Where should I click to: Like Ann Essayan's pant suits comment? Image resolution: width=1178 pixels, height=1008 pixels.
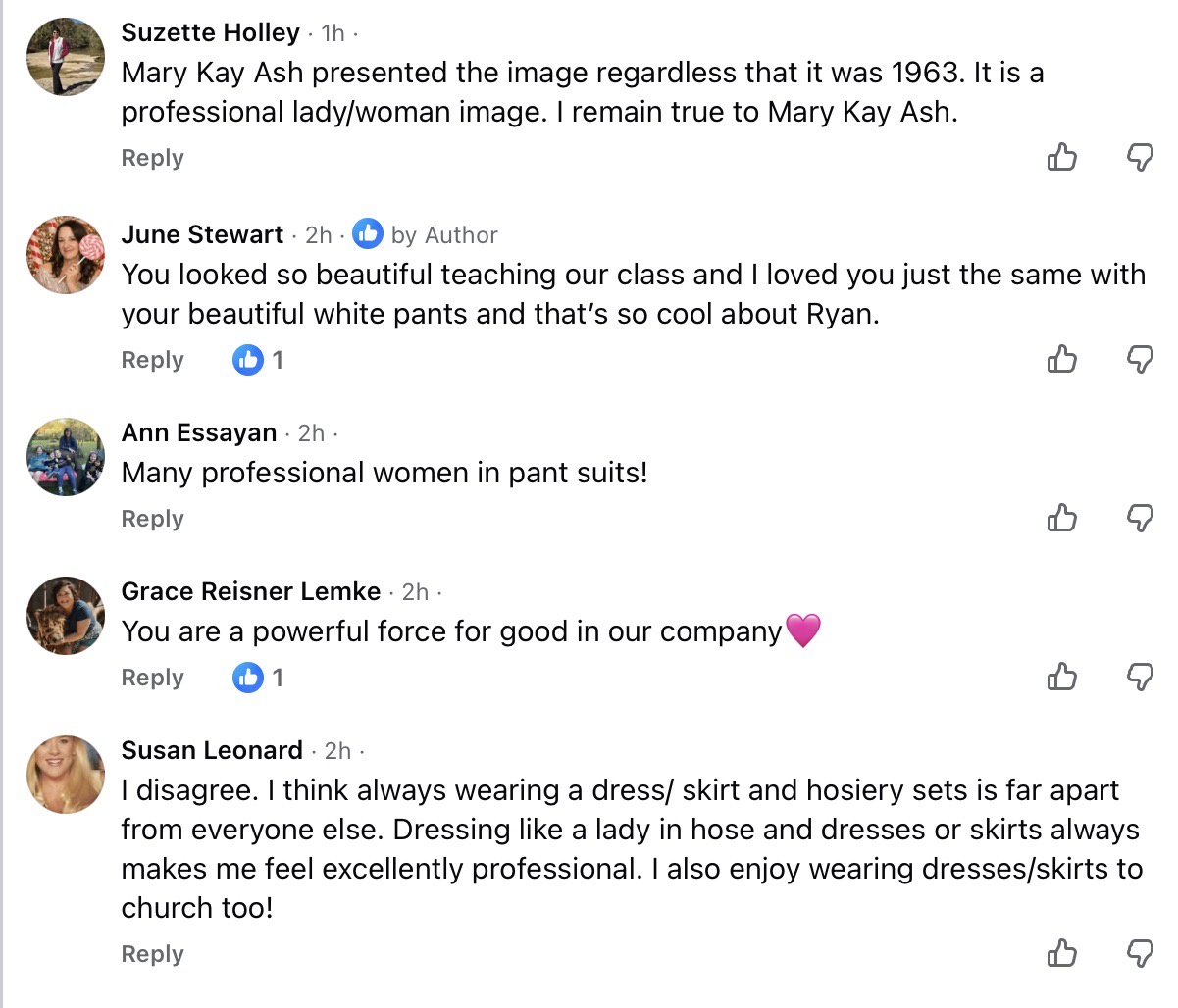[x=1061, y=518]
